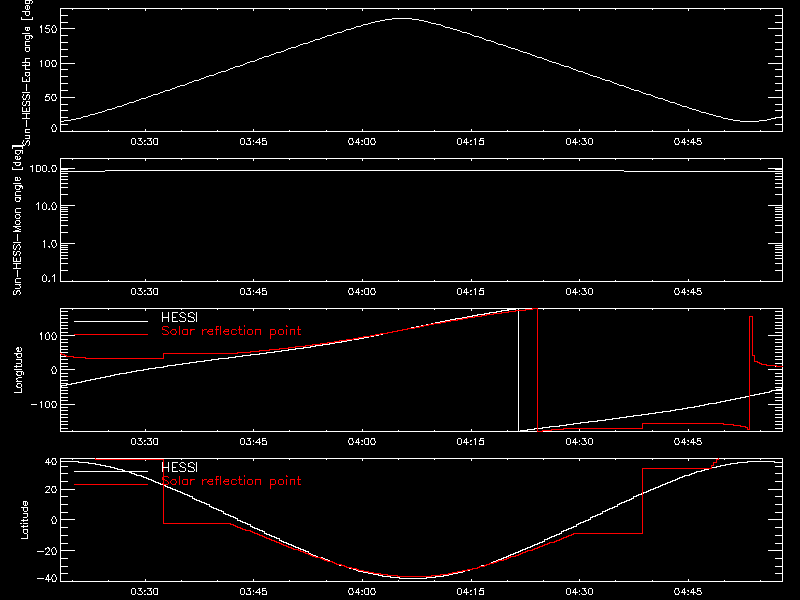The width and height of the screenshot is (800, 600).
Task: Click '03:45' tick under the Longitude plot
Action: (253, 442)
